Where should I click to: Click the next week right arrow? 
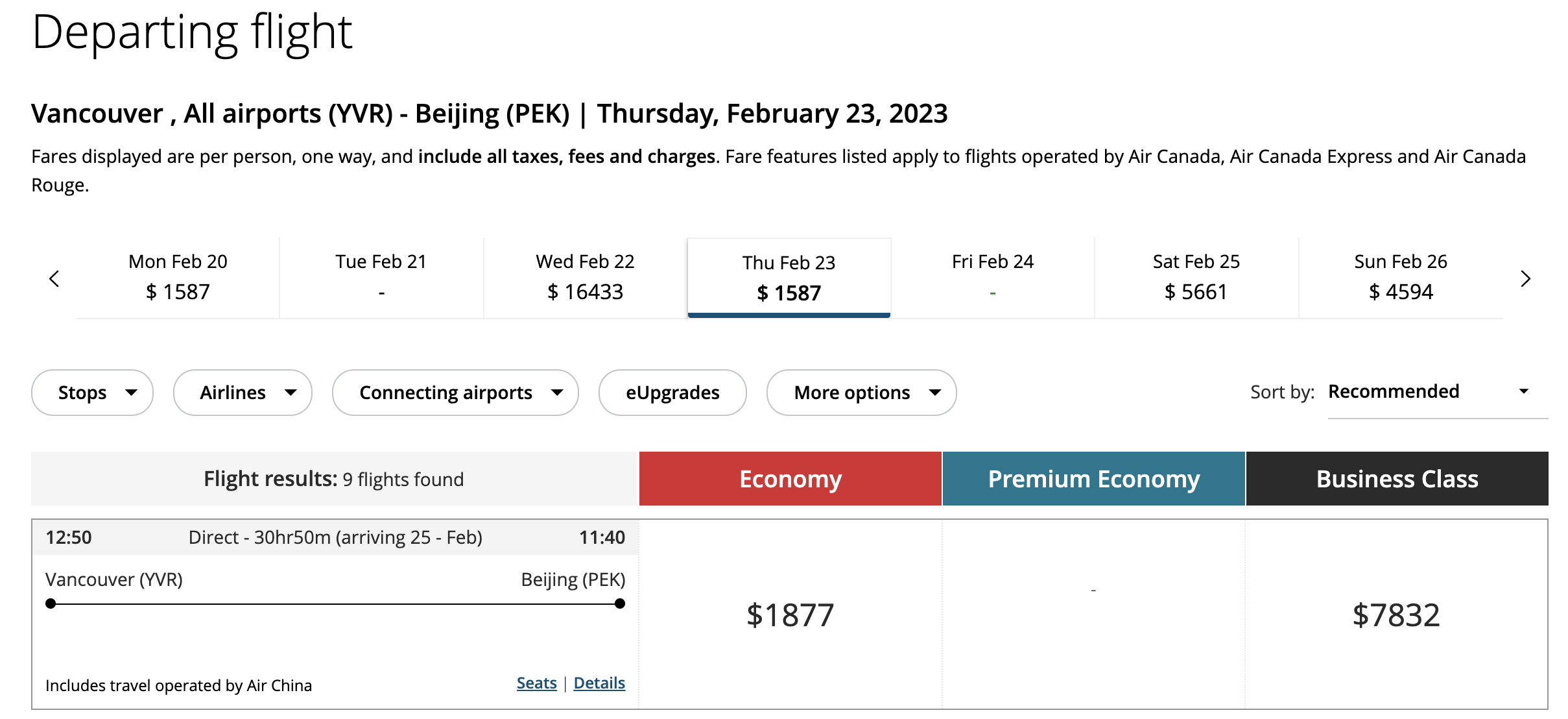click(x=1525, y=279)
